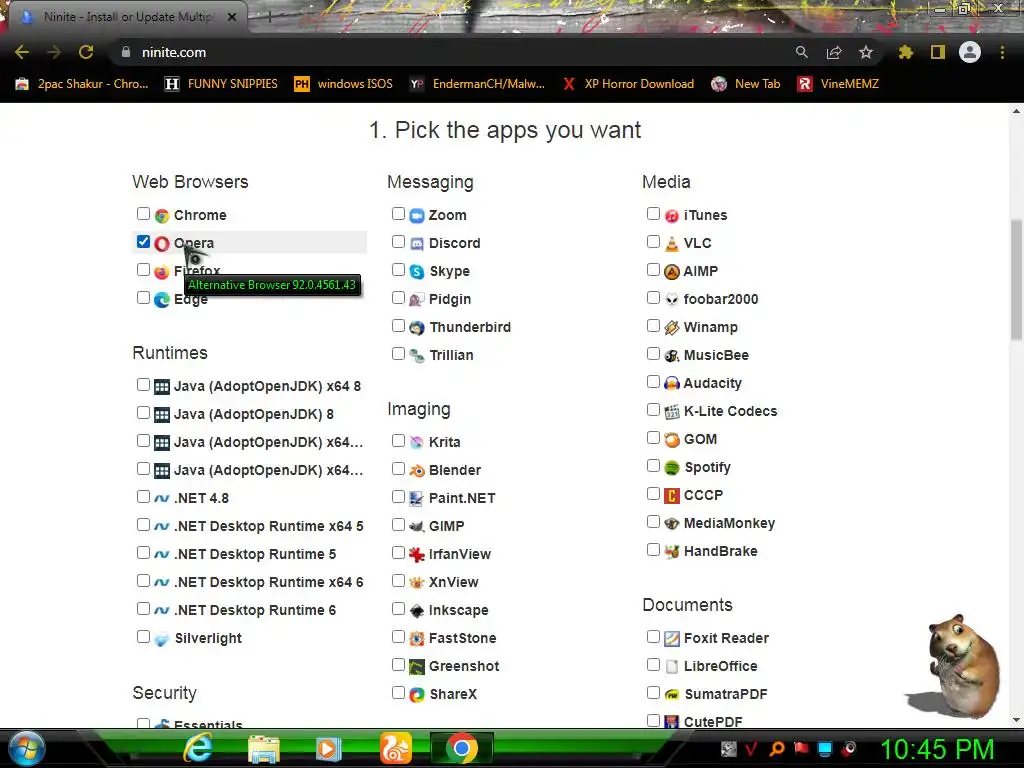
Task: Check the Pidgin checkbox
Action: 398,298
